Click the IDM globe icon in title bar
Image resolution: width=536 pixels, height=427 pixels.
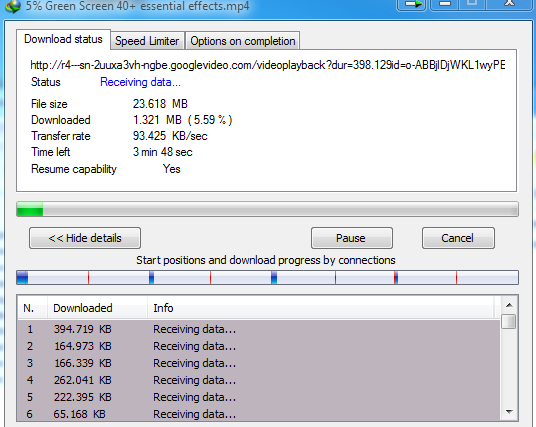point(13,6)
